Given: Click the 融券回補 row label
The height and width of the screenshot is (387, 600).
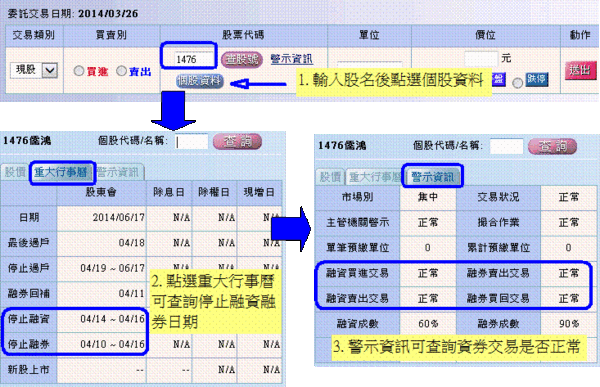Looking at the screenshot, I should coord(29,294).
